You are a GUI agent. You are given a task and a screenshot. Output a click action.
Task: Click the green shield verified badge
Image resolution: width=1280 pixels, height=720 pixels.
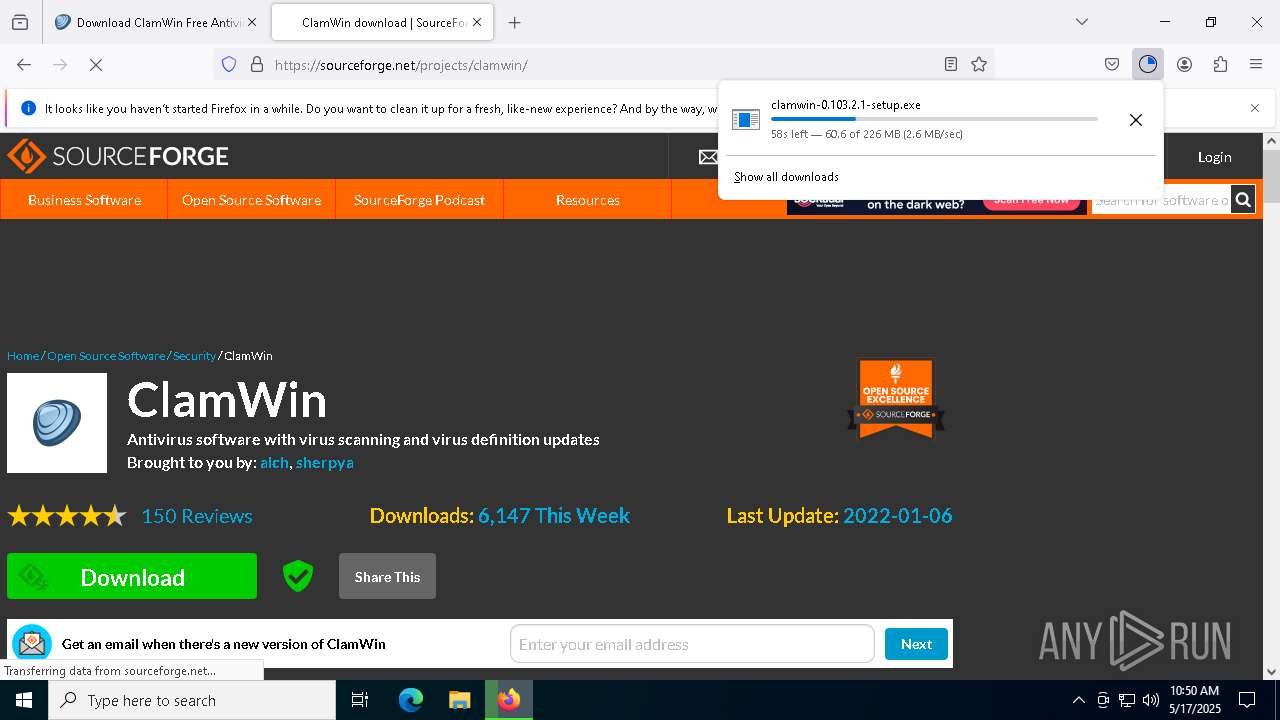(x=298, y=576)
